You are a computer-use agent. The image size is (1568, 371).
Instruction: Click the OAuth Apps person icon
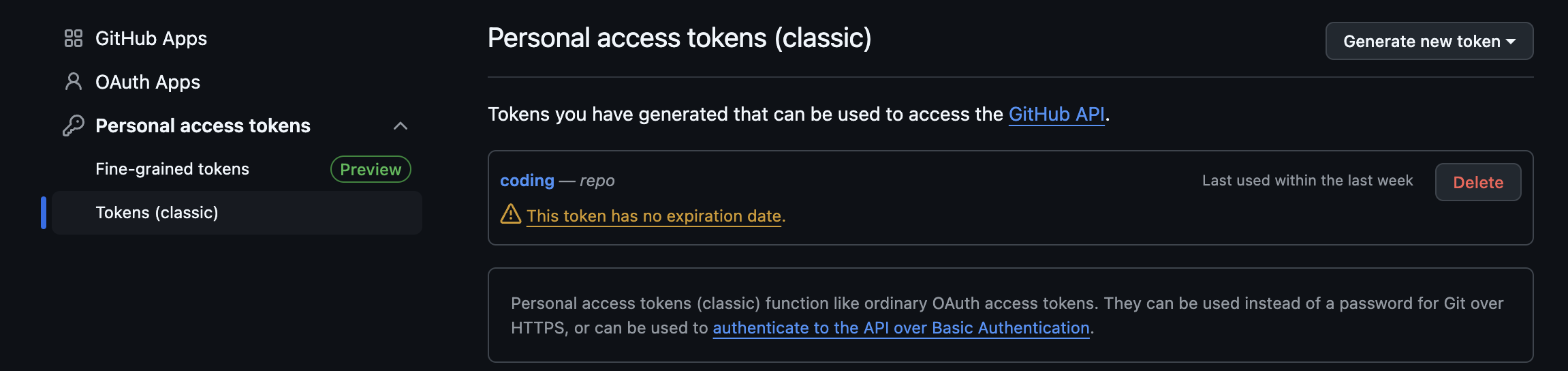pos(73,82)
